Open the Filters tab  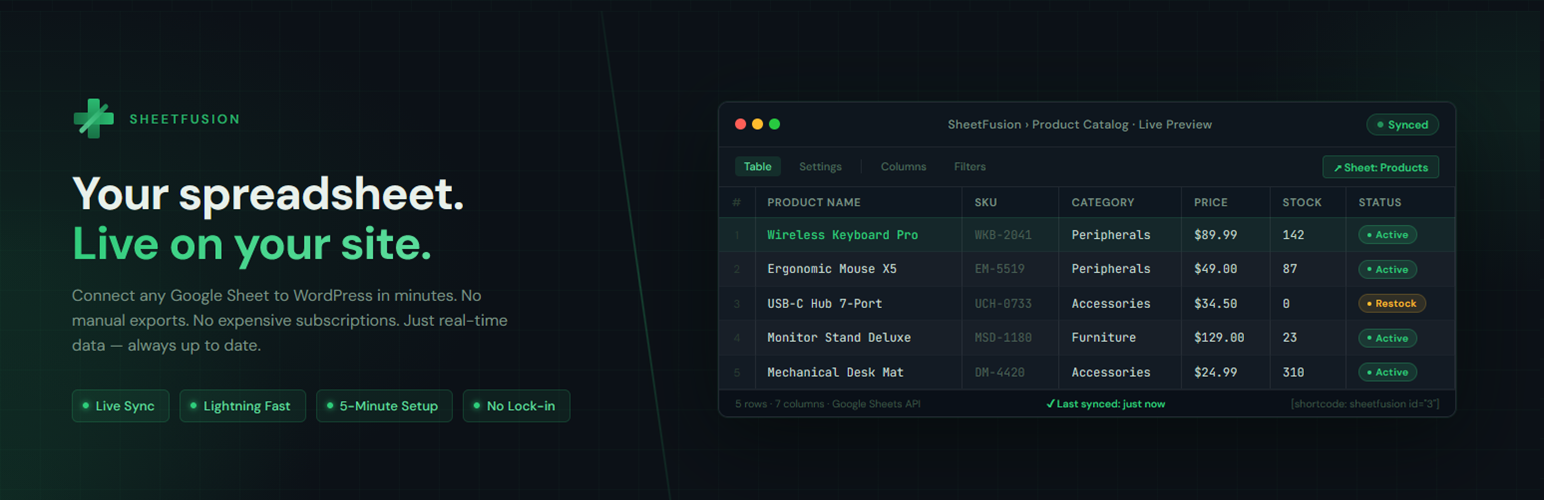tap(970, 167)
